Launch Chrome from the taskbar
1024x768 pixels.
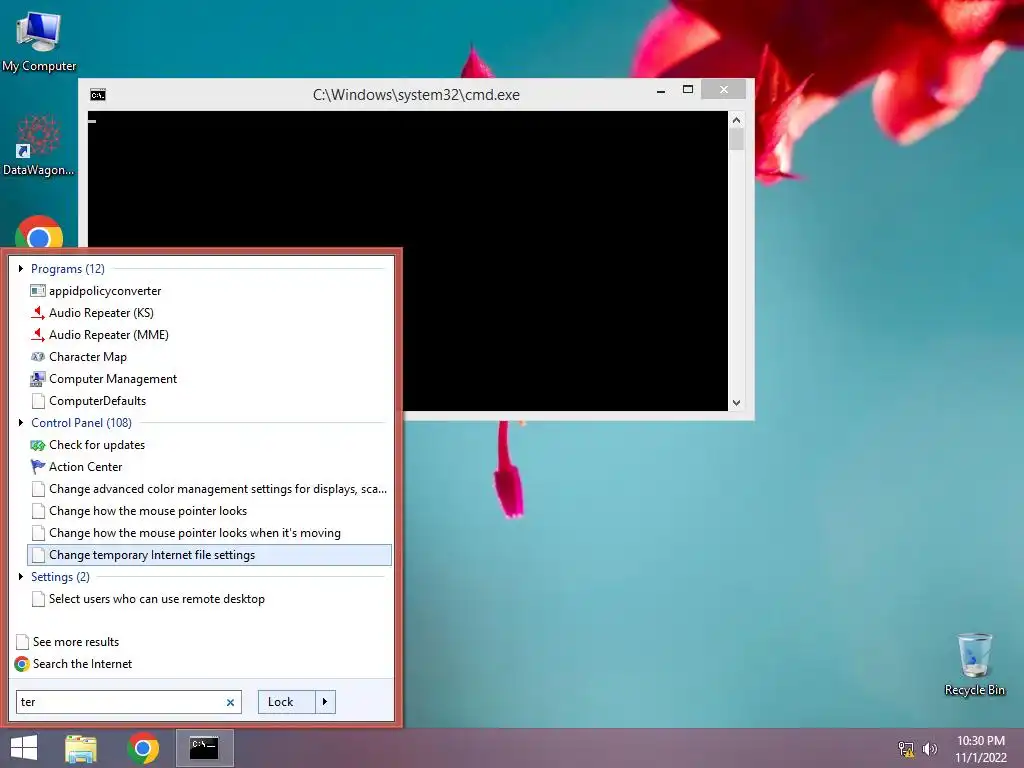tap(143, 748)
